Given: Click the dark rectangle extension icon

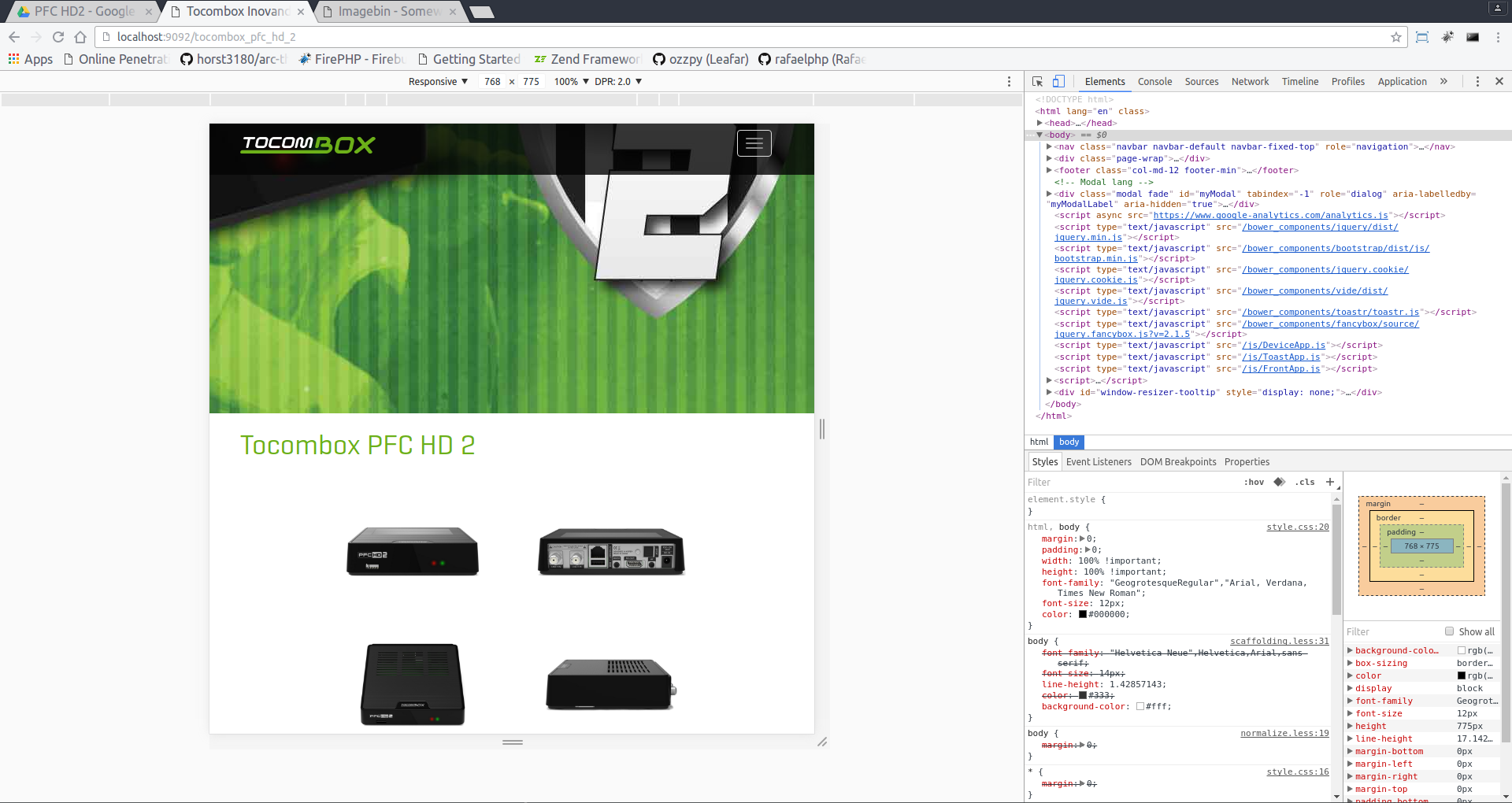Looking at the screenshot, I should pyautogui.click(x=1473, y=37).
